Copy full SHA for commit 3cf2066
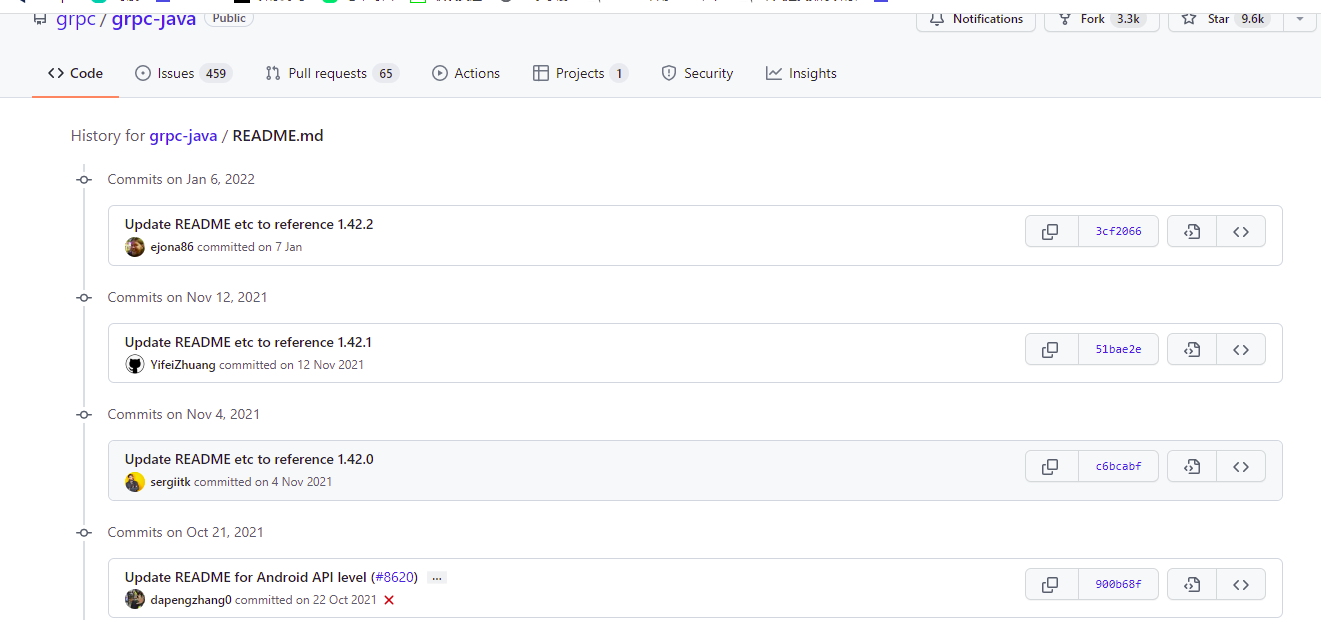This screenshot has width=1321, height=620. point(1051,232)
